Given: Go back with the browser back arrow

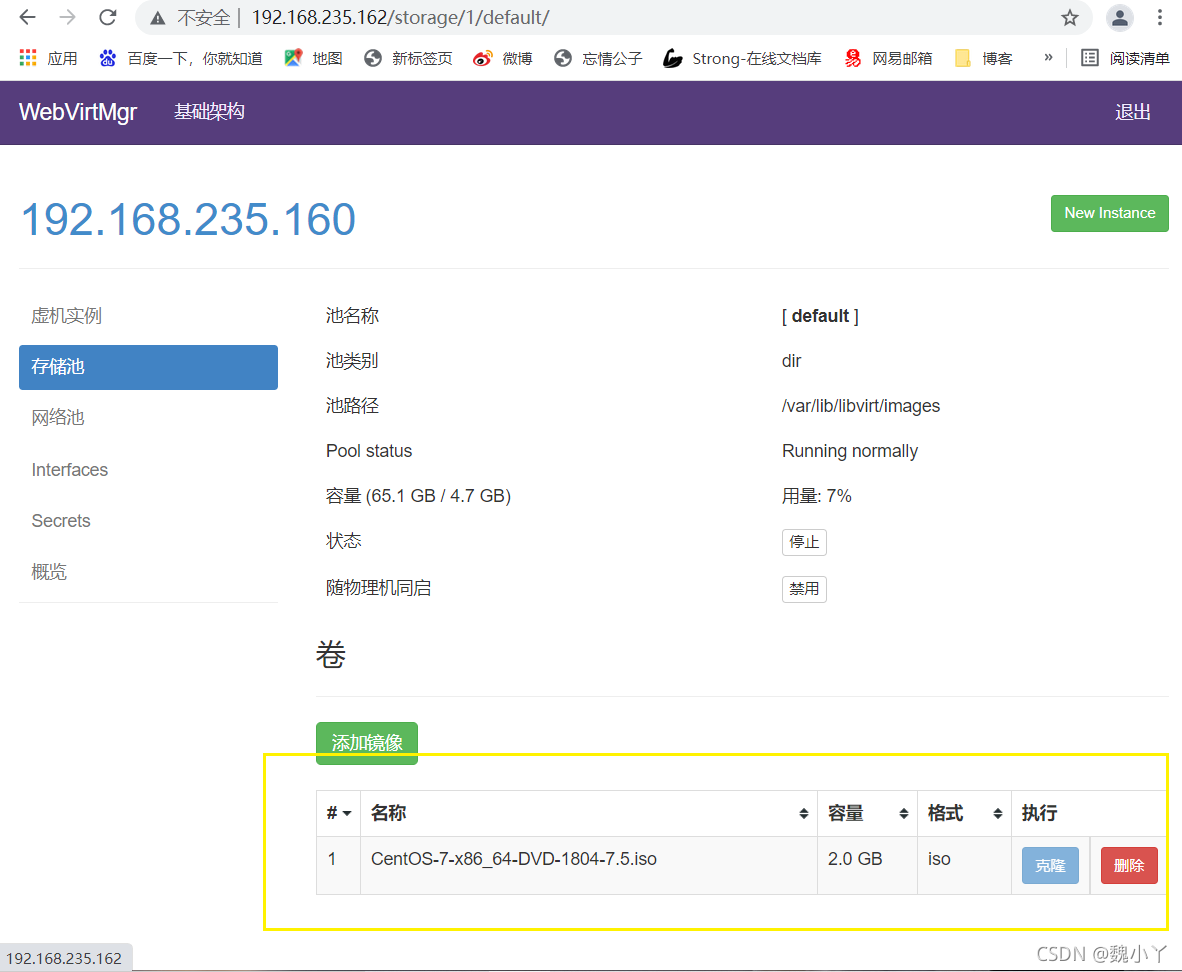Looking at the screenshot, I should (27, 17).
